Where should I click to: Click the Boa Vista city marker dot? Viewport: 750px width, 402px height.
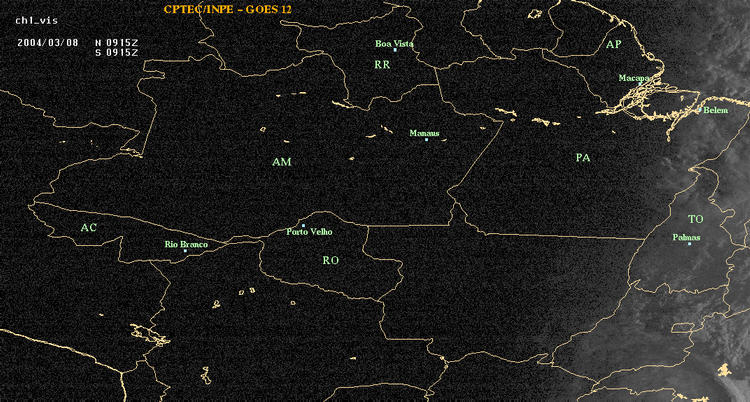pyautogui.click(x=395, y=50)
